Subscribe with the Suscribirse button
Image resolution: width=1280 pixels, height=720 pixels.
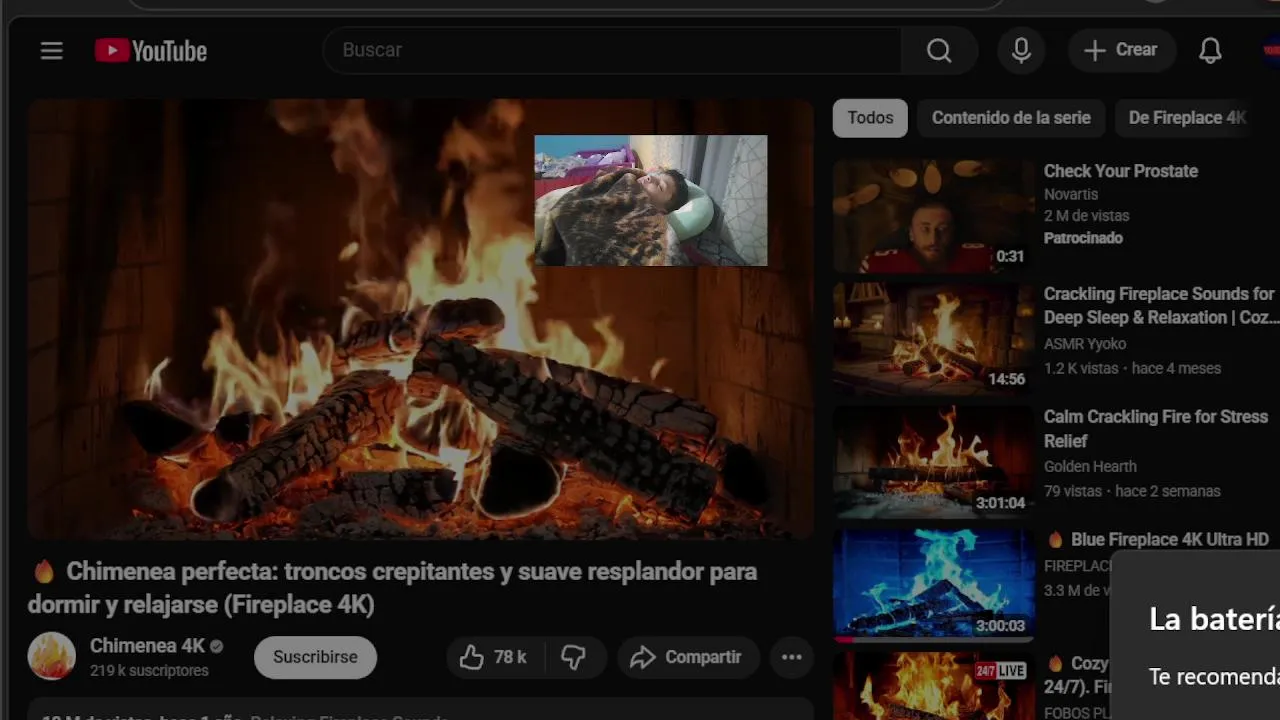[x=315, y=657]
